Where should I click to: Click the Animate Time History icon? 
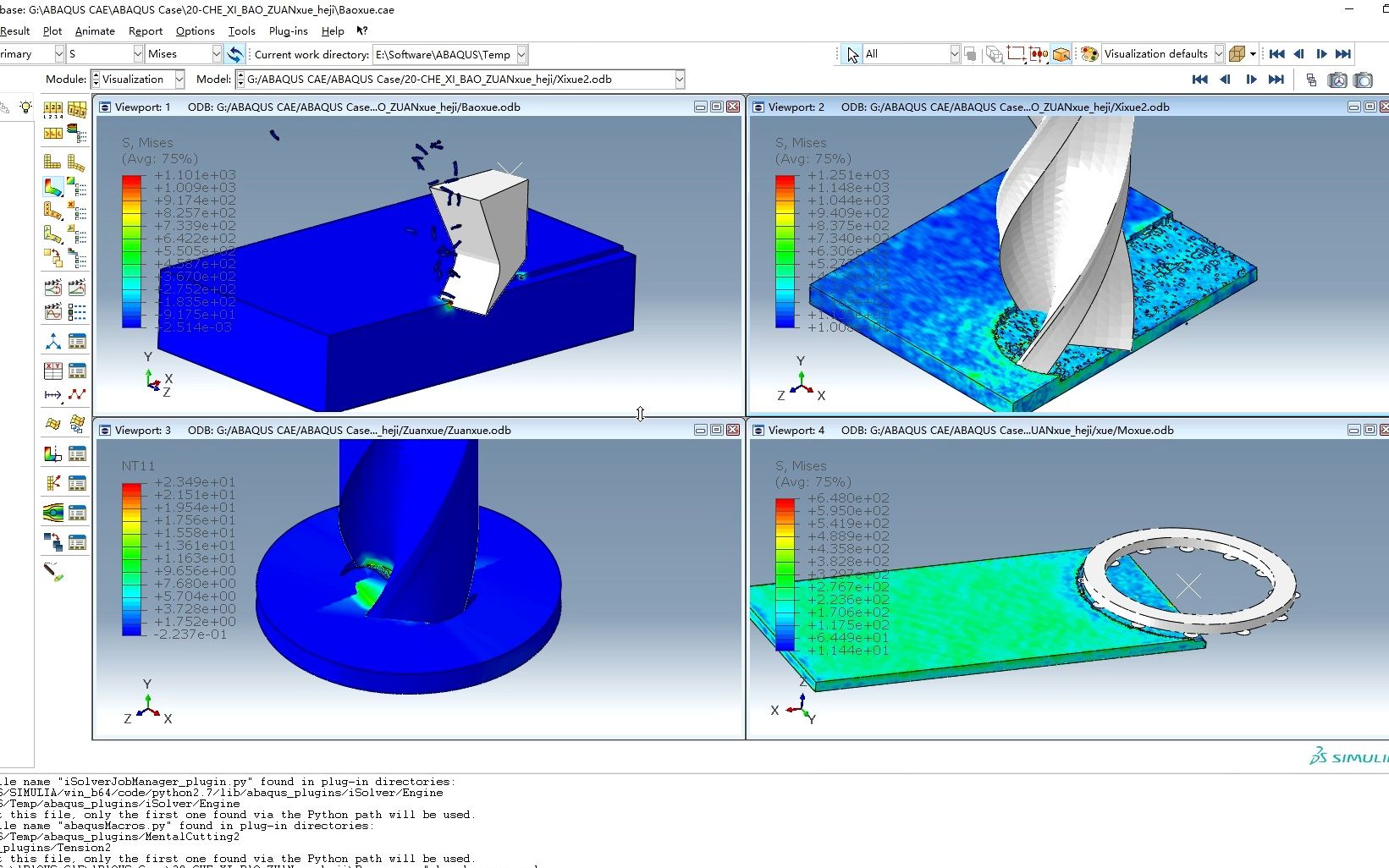pos(77,288)
